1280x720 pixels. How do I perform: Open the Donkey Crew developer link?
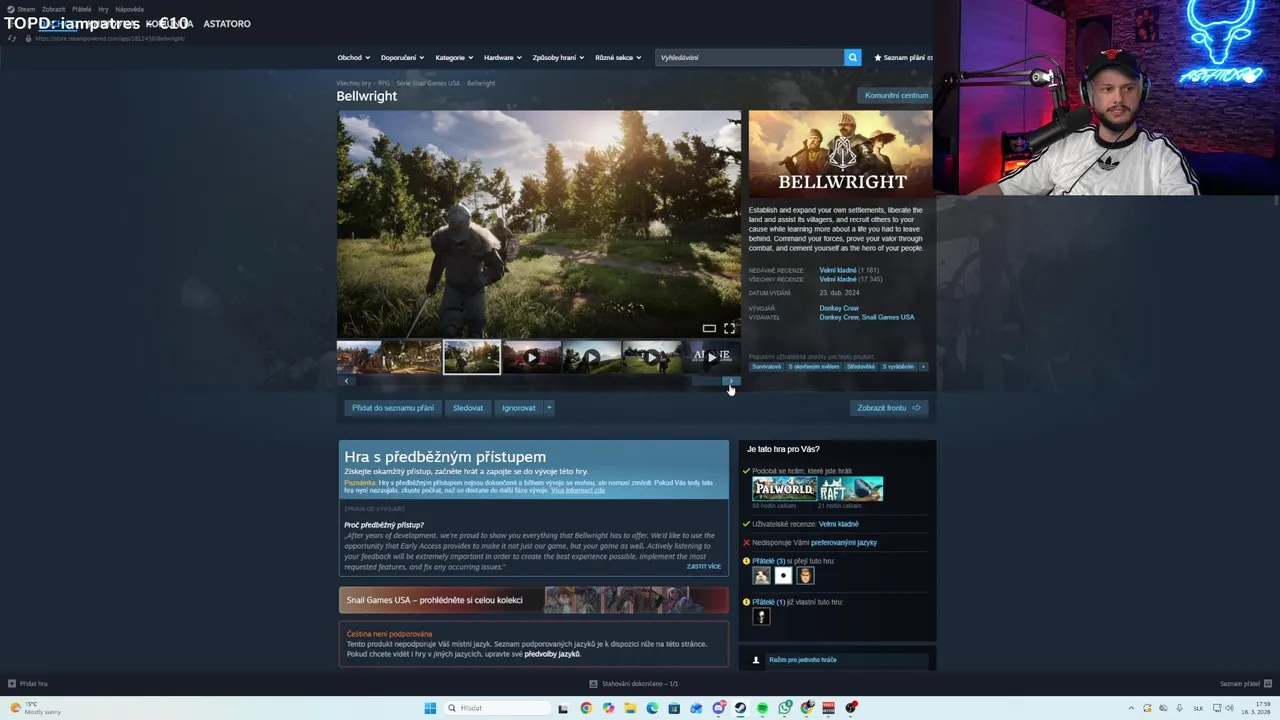[839, 308]
